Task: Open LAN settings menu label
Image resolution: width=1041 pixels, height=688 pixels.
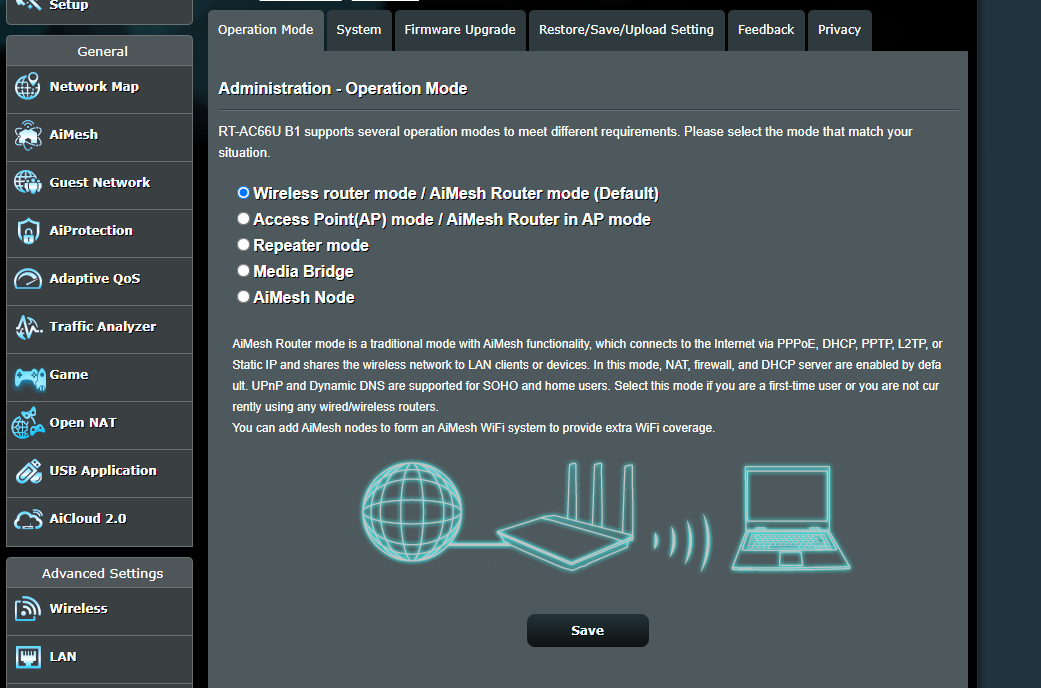Action: [x=63, y=656]
